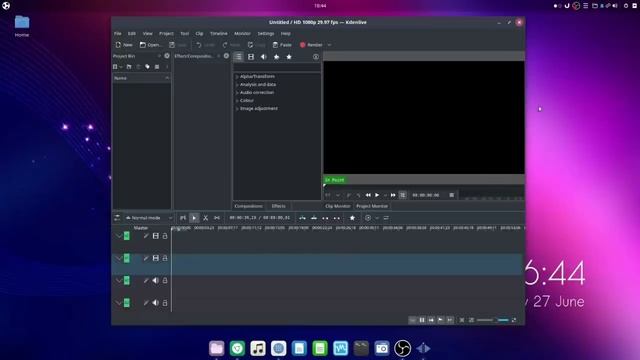Close the Project Bin panel
Image resolution: width=640 pixels, height=360 pixels.
coord(167,56)
